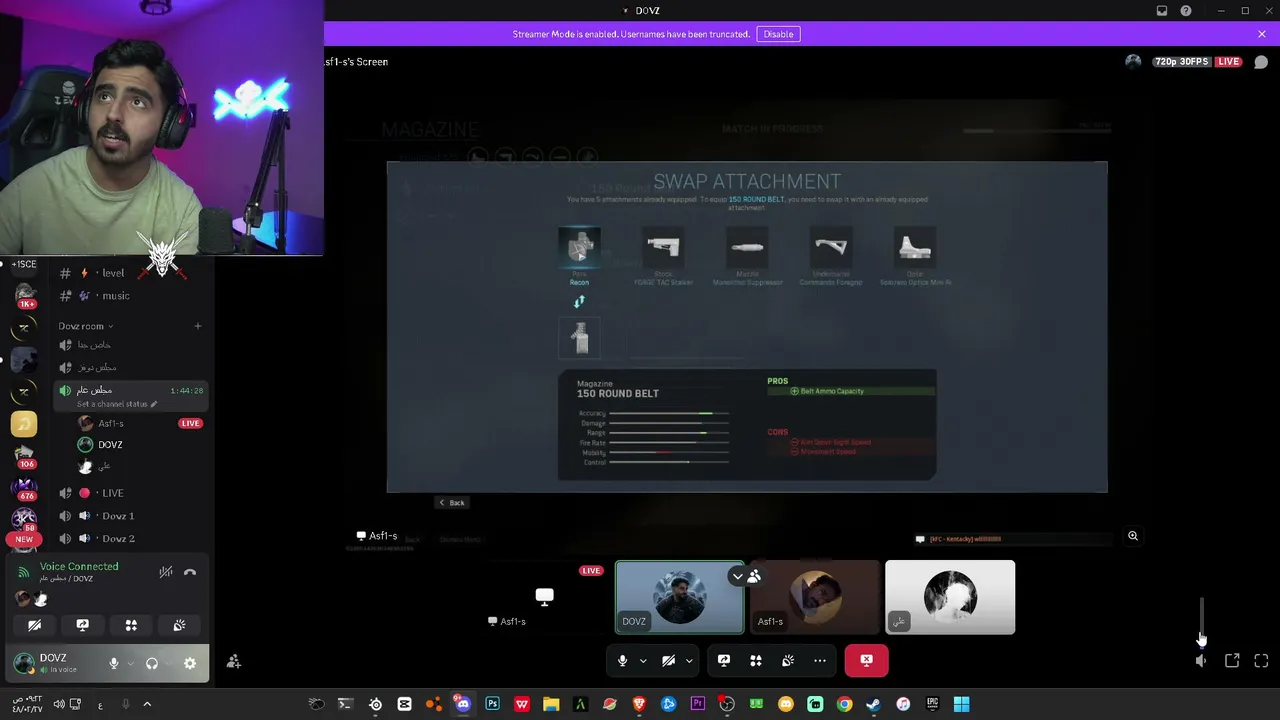Open Steam from the taskbar
Screen dimensions: 1280x720
[873, 704]
